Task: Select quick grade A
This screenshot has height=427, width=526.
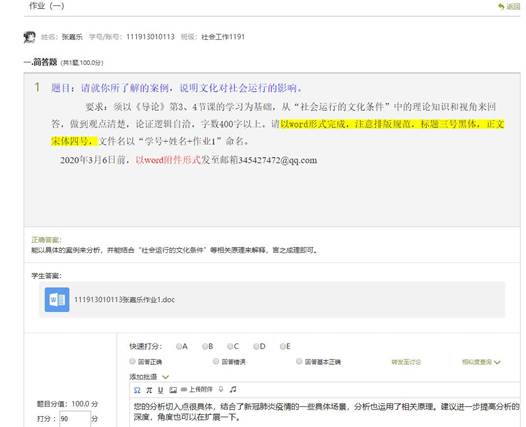Action: pyautogui.click(x=179, y=346)
